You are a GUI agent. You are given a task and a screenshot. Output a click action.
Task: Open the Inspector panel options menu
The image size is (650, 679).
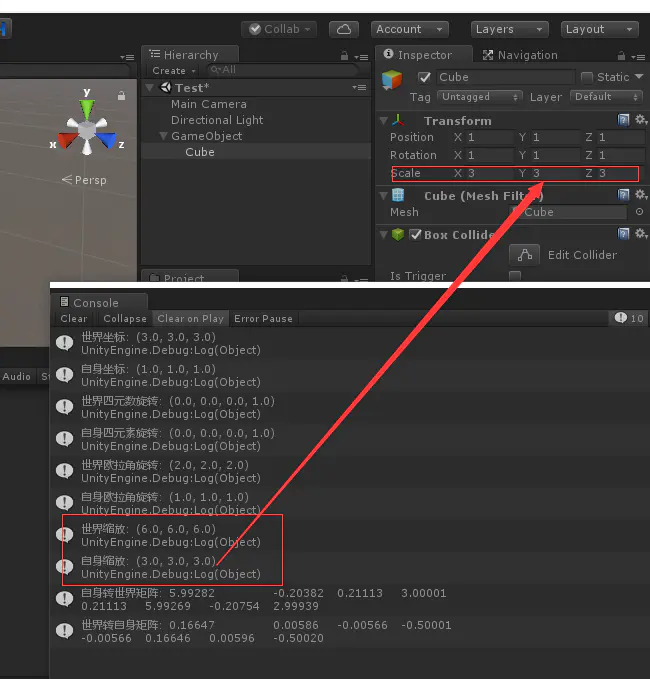(638, 57)
